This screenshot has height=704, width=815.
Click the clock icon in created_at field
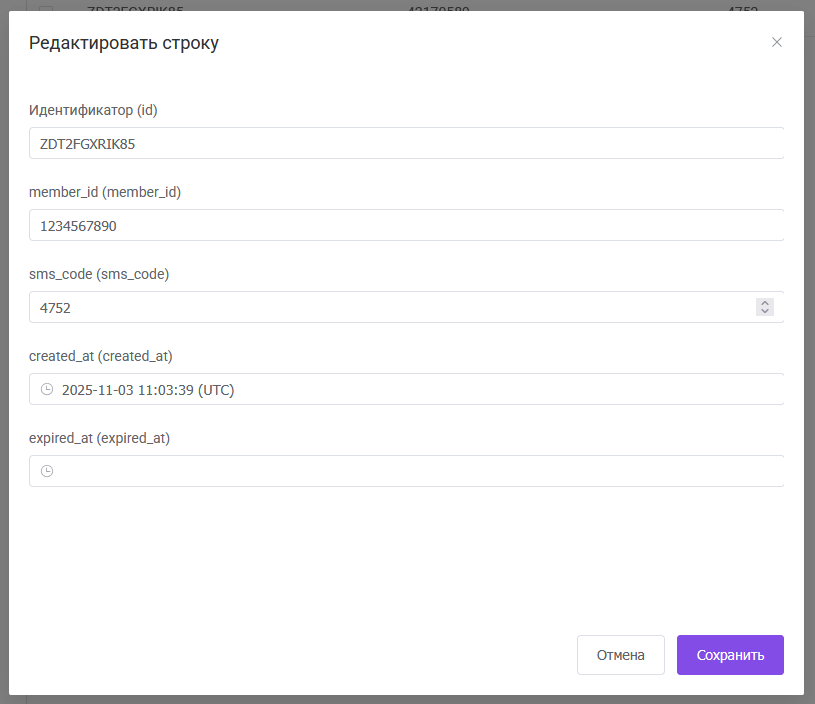click(46, 389)
